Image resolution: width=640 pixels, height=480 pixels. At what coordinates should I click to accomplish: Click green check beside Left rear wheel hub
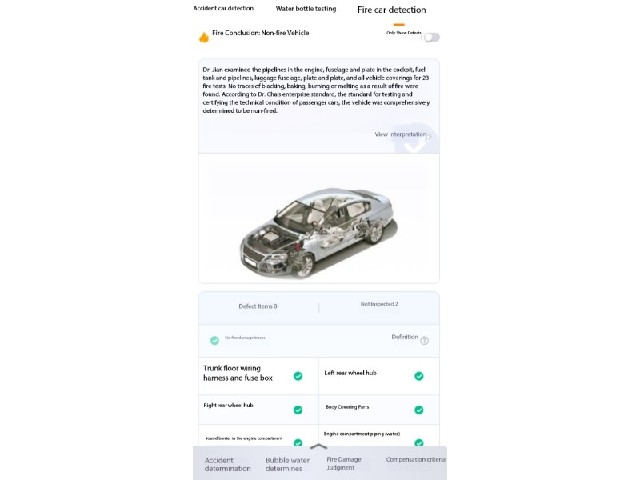coord(419,376)
